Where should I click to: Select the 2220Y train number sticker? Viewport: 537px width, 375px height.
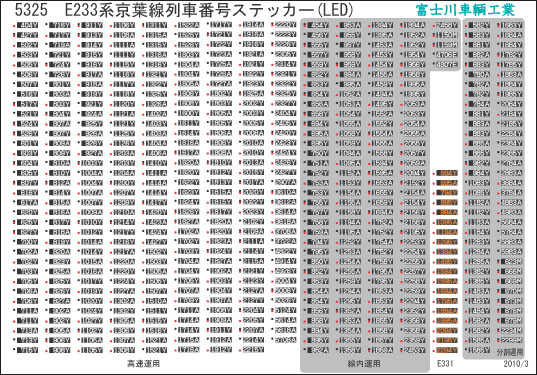285,25
